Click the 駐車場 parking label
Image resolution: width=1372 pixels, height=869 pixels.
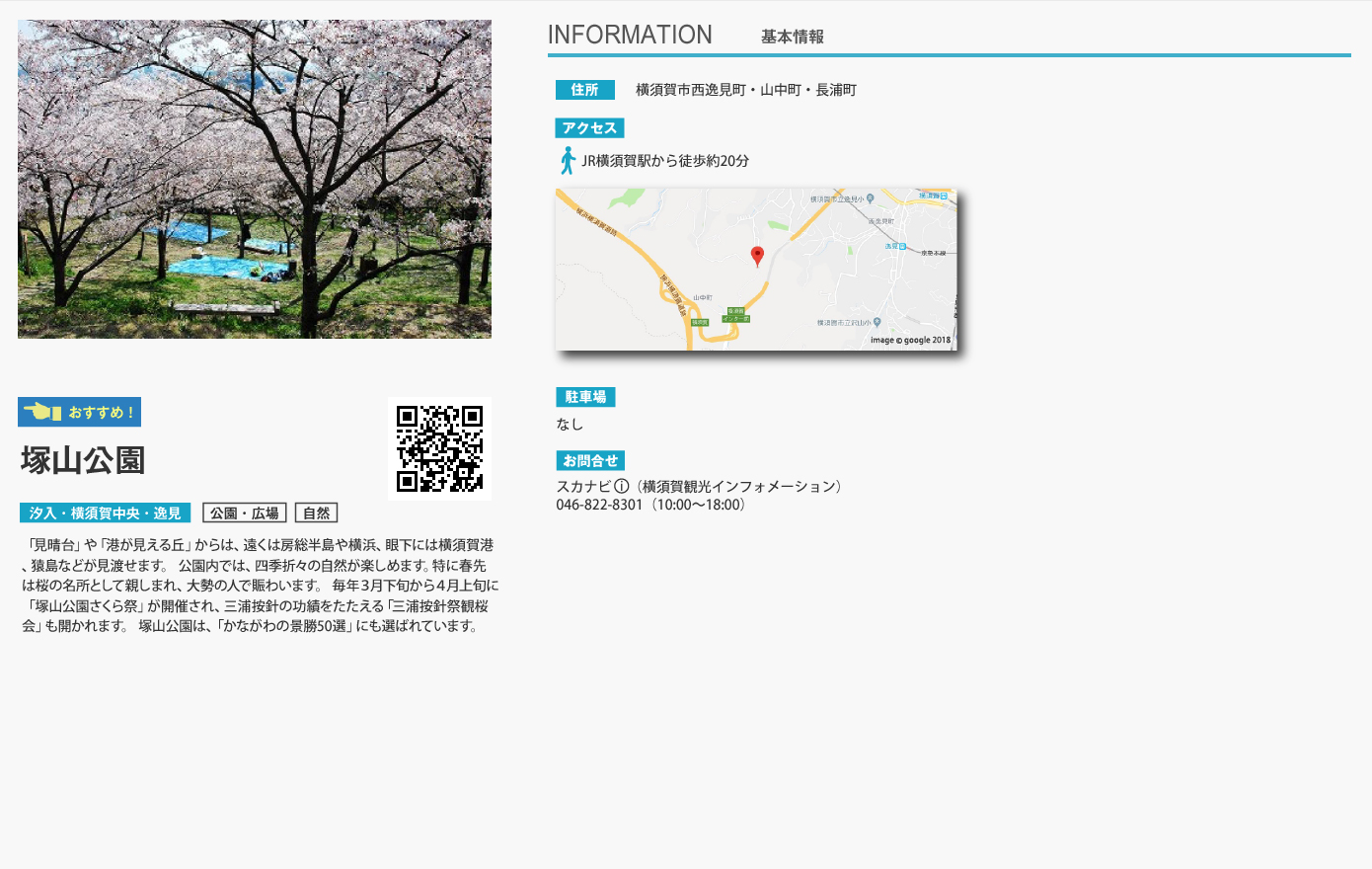585,397
